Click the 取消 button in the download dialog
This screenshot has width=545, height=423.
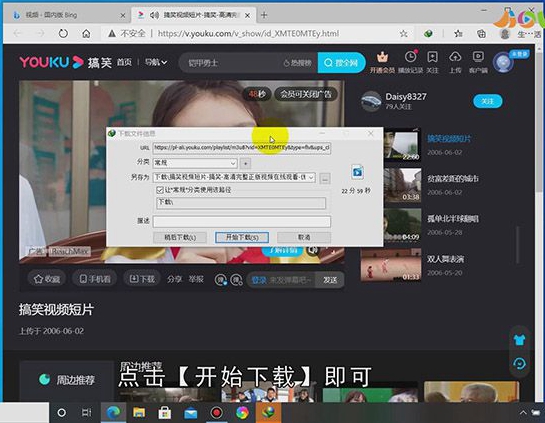point(304,237)
